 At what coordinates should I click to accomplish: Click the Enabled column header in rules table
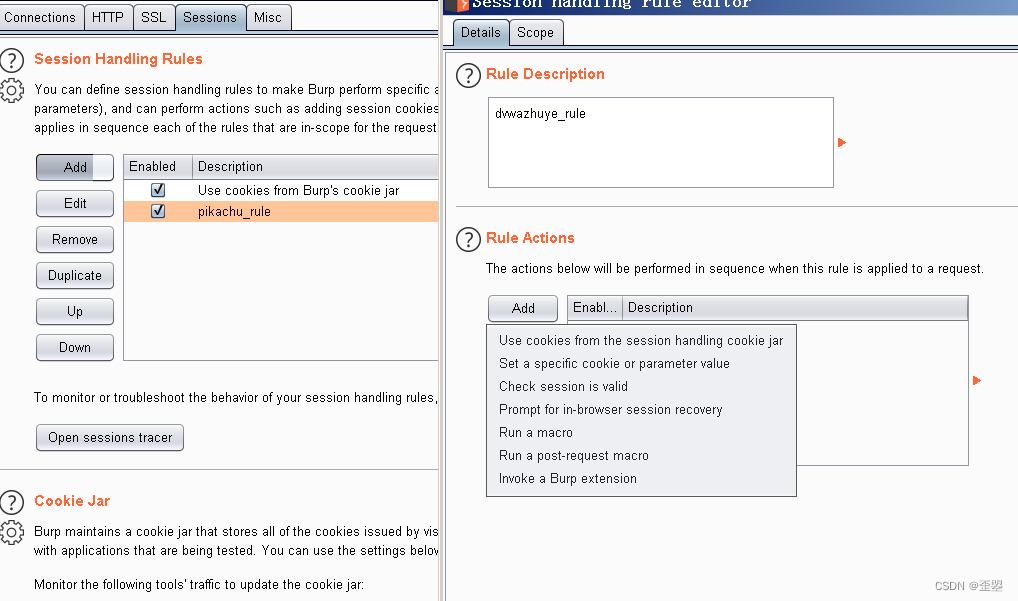(158, 167)
